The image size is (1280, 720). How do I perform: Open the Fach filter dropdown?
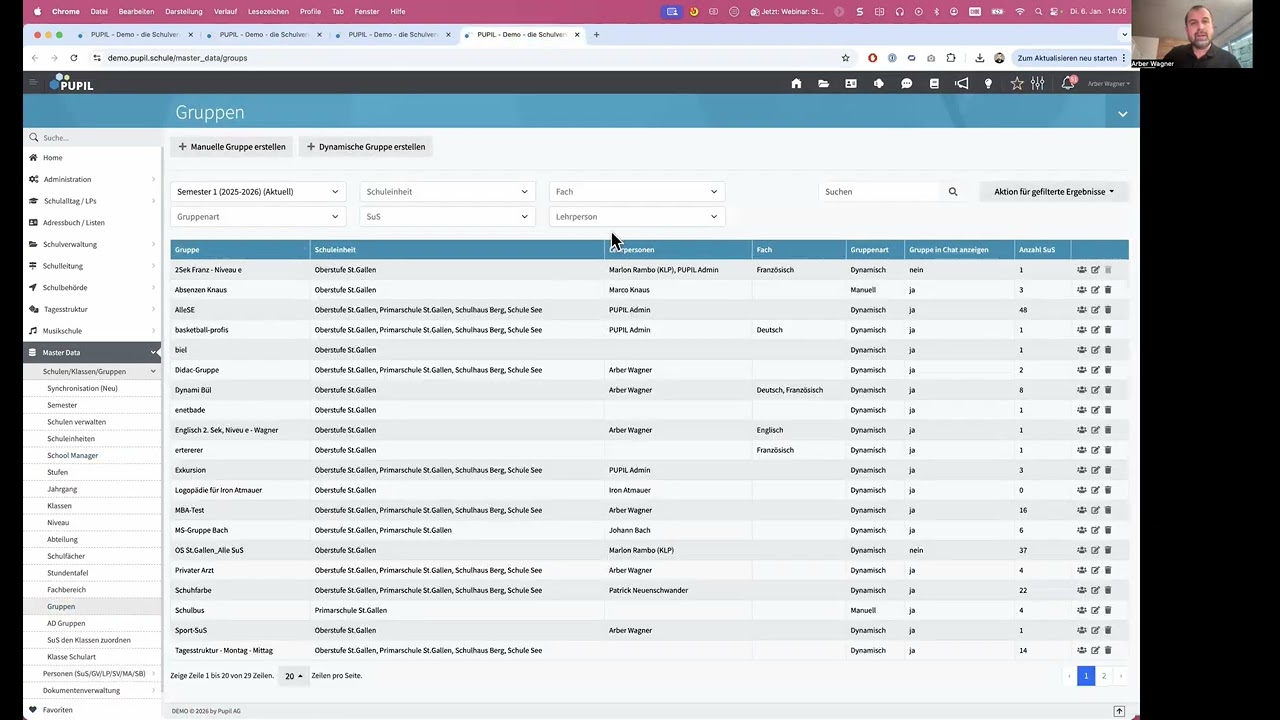(x=637, y=192)
